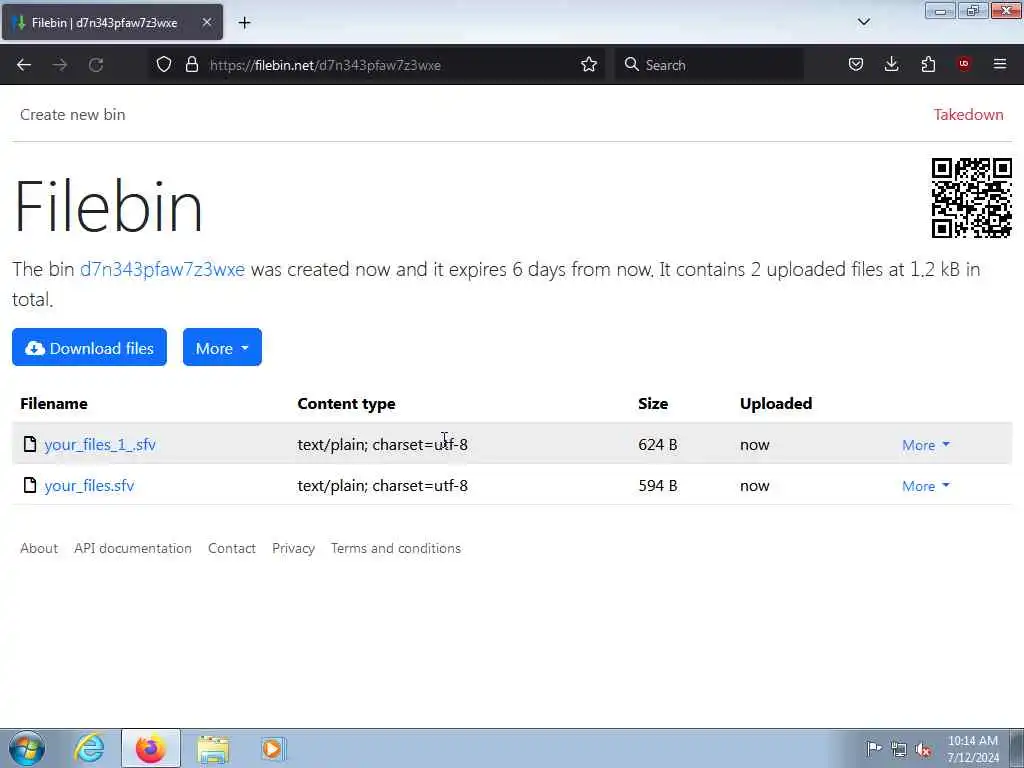Click the 594 B size cell
The width and height of the screenshot is (1024, 768).
(658, 486)
